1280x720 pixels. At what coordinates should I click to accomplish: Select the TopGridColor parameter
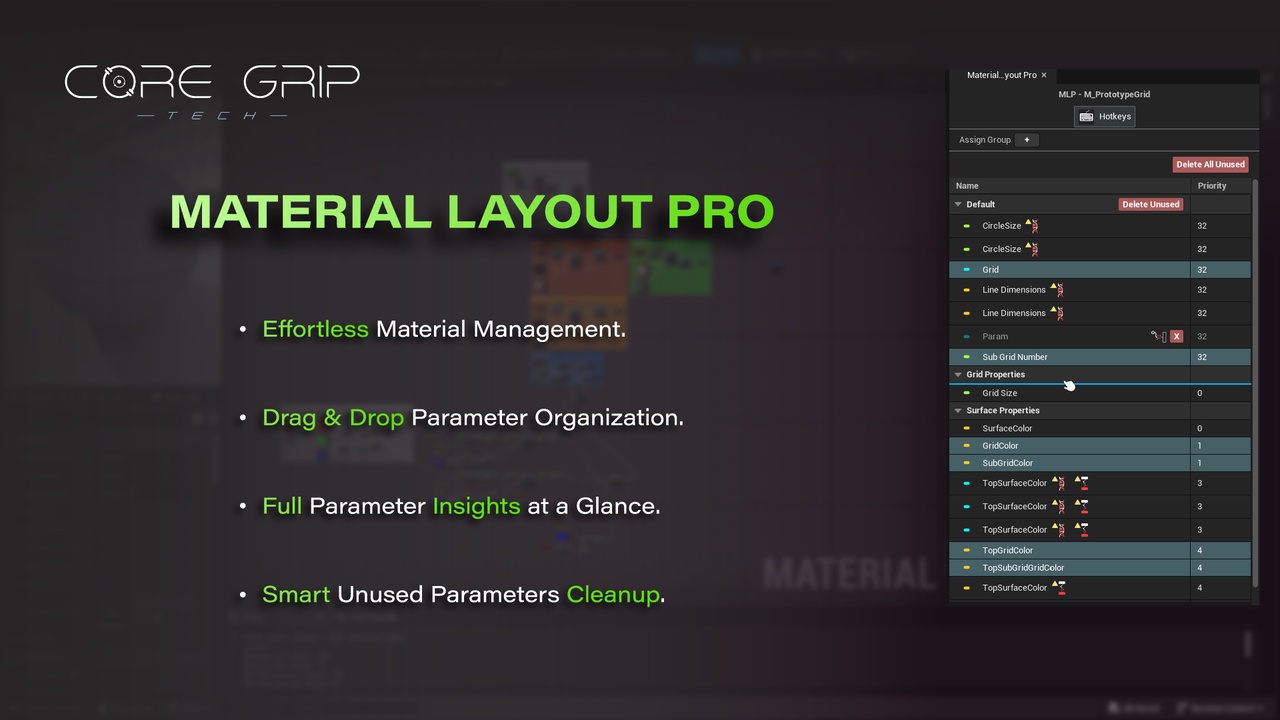[1100, 550]
